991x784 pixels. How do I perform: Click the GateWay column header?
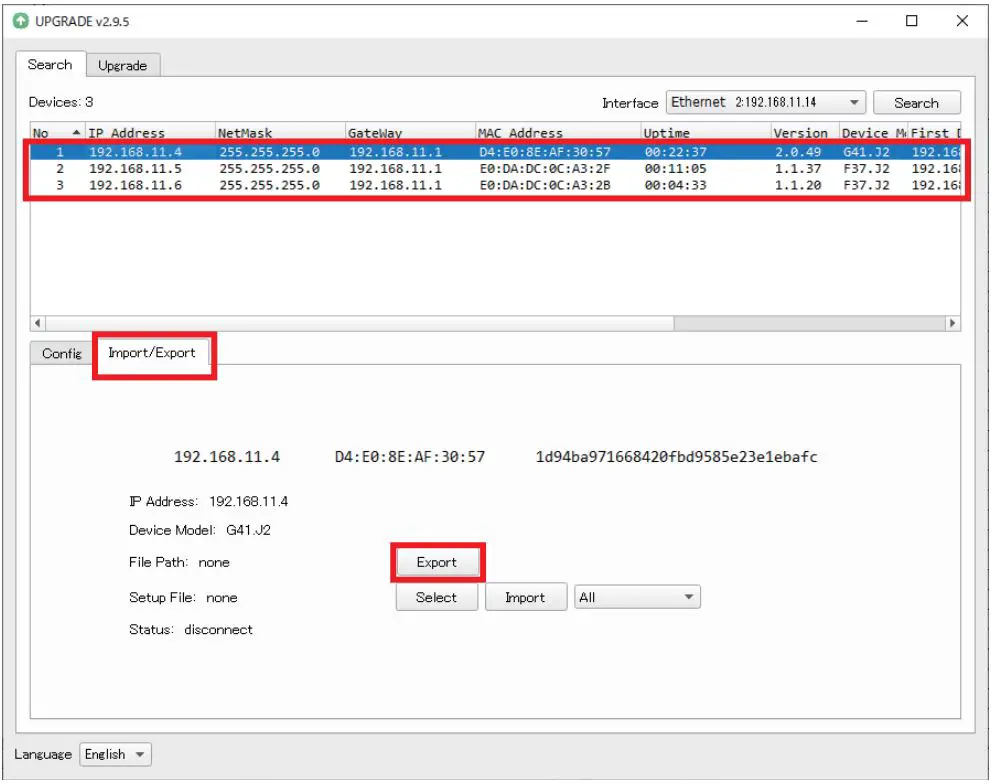tap(410, 133)
